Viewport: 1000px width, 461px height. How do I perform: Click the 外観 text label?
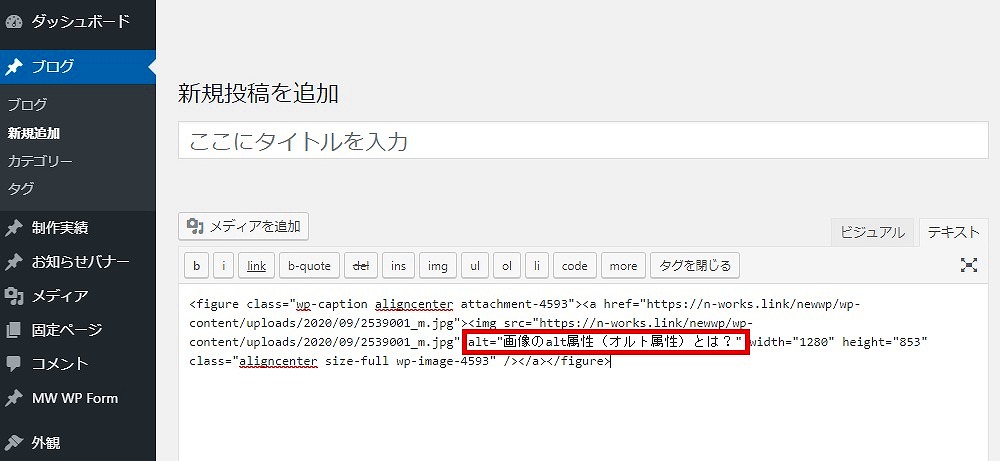[x=46, y=442]
